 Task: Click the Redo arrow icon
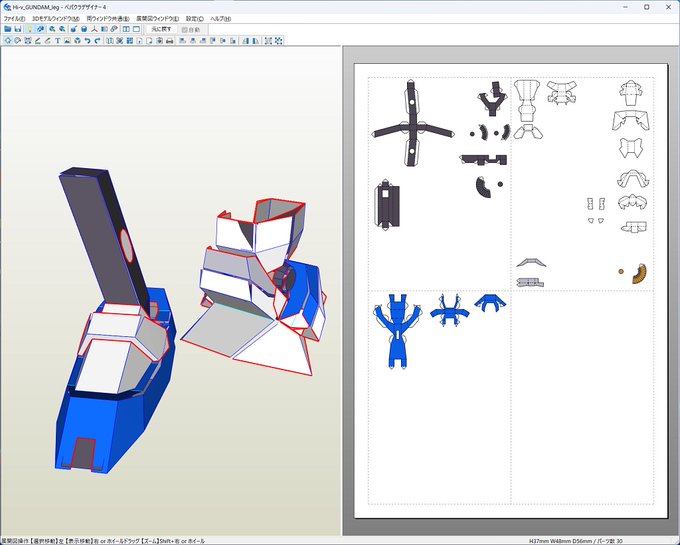tap(98, 41)
